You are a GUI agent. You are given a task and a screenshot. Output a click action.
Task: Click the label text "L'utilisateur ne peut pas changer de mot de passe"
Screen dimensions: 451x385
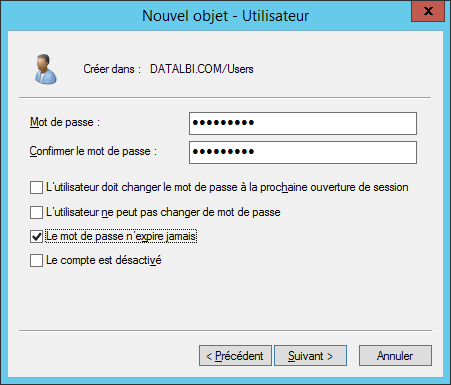(x=163, y=212)
